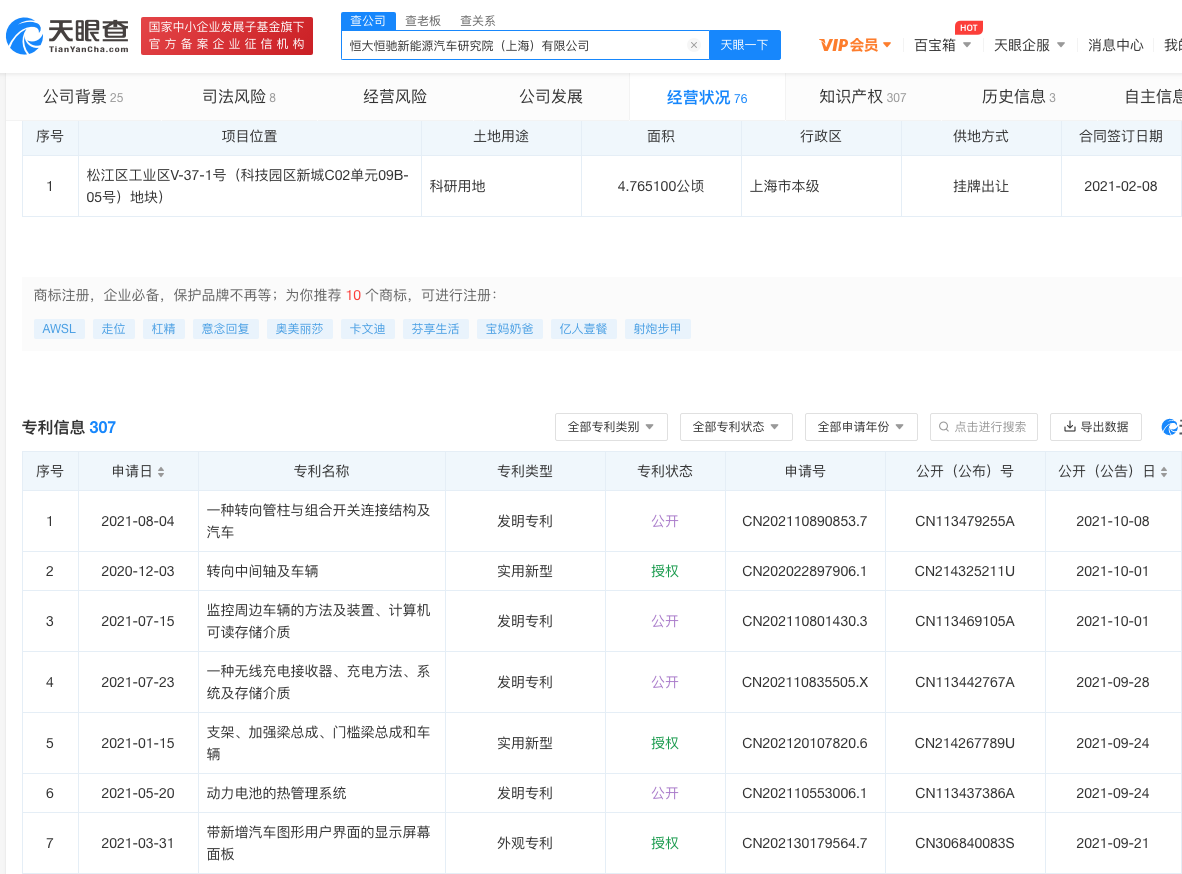The image size is (1182, 874).
Task: Click the 宝妈奶爸 trademark tag
Action: 510,329
